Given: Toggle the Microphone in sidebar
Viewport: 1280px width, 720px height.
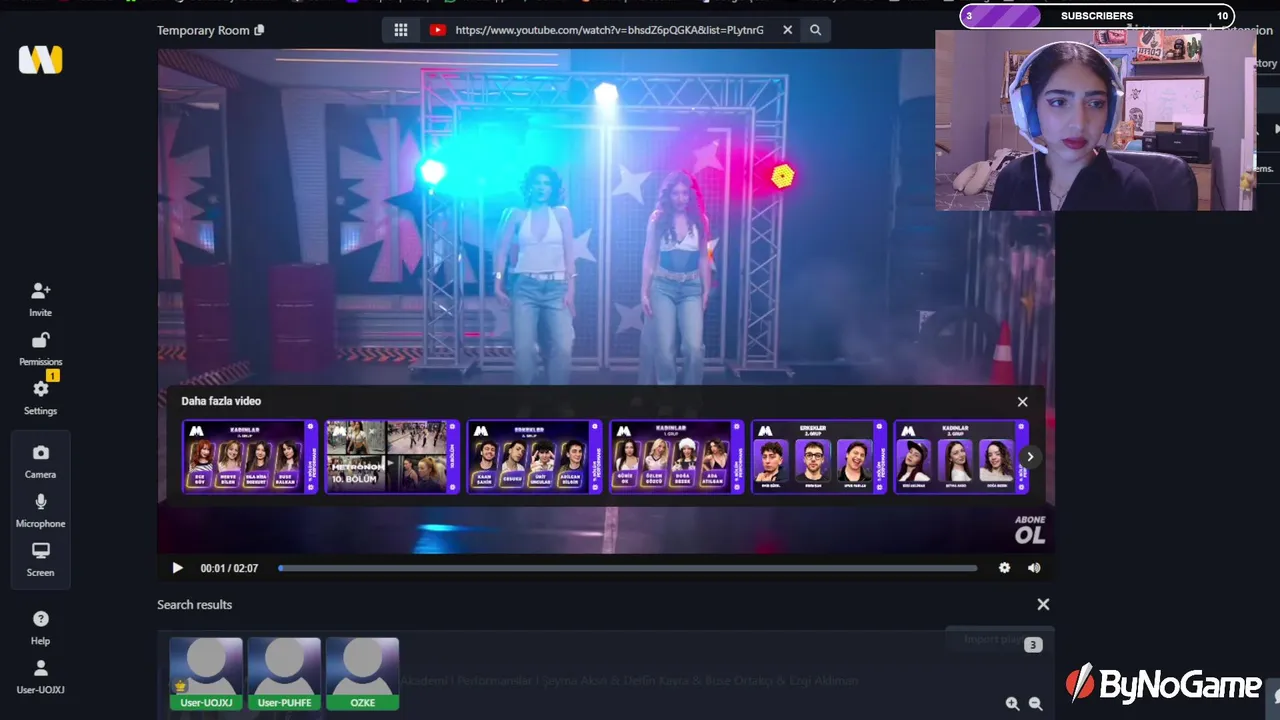Looking at the screenshot, I should pos(40,510).
